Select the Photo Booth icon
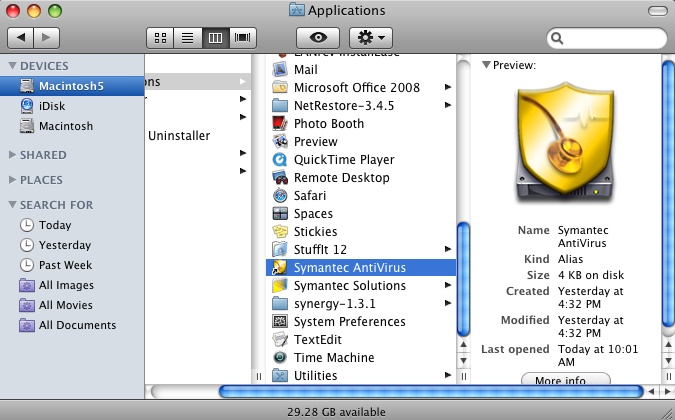 point(280,124)
